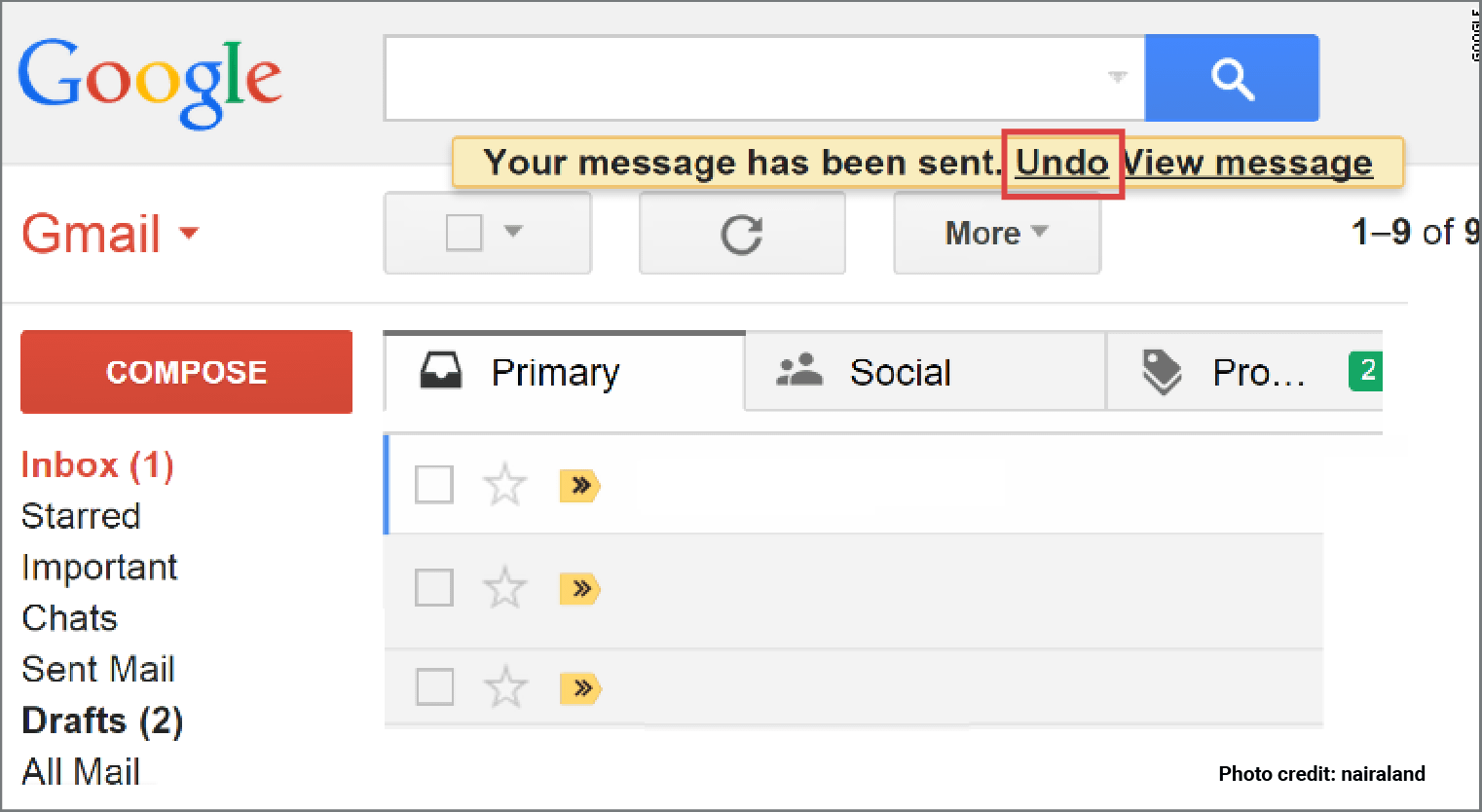
Task: Check the first email's checkbox
Action: [434, 484]
